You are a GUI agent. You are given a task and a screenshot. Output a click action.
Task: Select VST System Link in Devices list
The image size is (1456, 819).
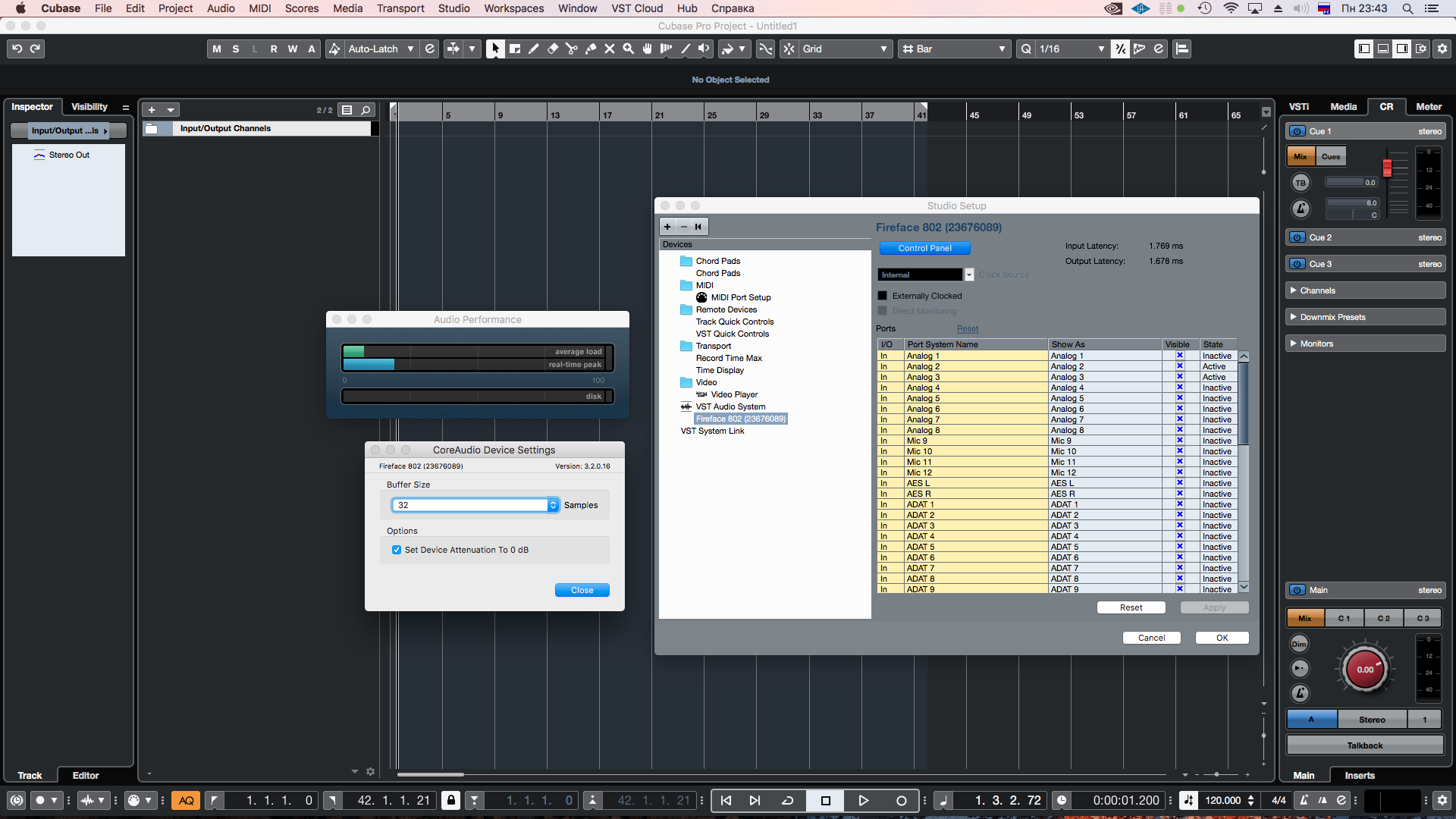[x=712, y=431]
